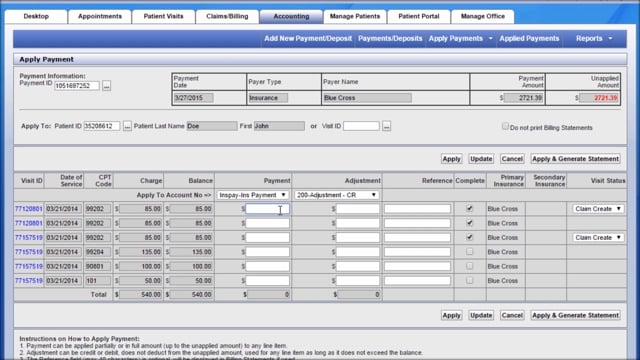Open Applied Payments menu item
Screen dimensions: 640x360
pos(529,38)
